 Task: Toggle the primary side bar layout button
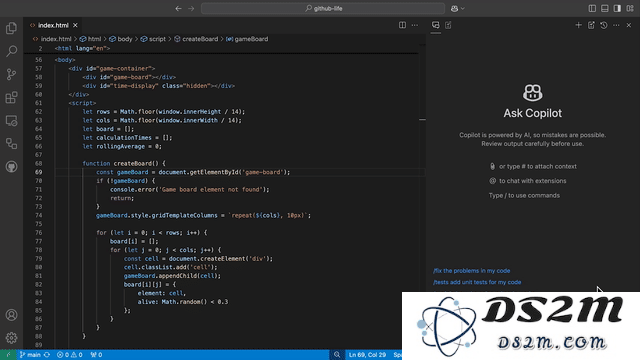pyautogui.click(x=592, y=9)
